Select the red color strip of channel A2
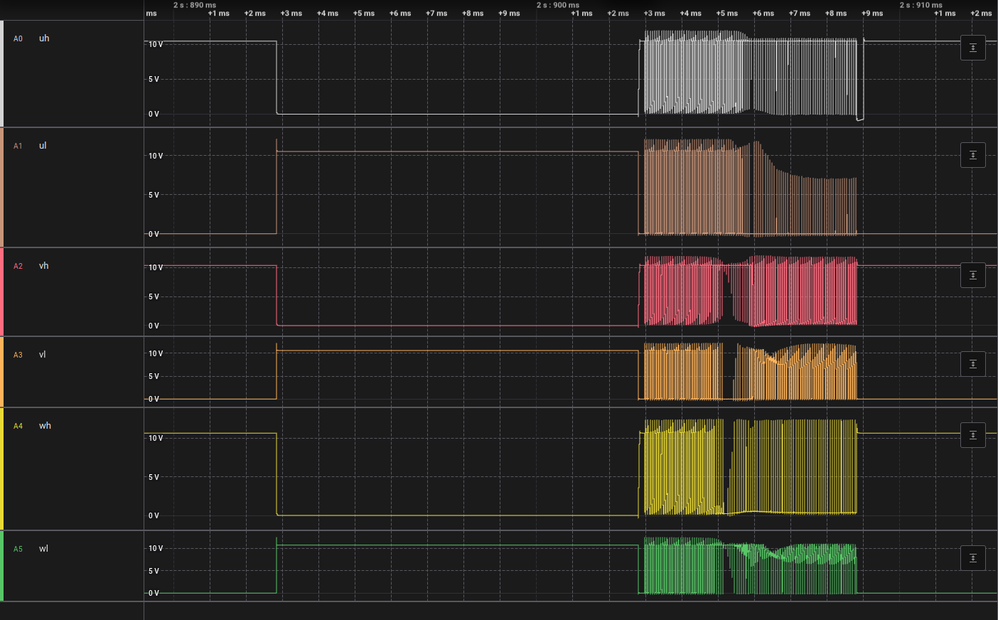998x620 pixels. tap(2, 292)
